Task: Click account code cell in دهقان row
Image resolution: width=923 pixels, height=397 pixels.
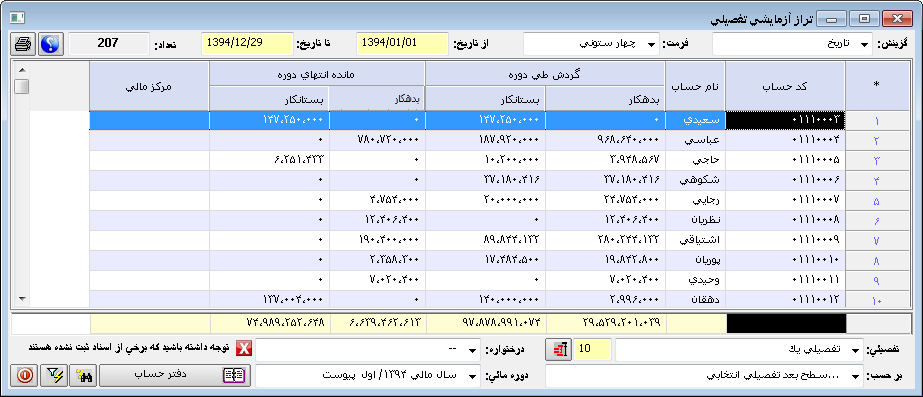Action: click(785, 300)
